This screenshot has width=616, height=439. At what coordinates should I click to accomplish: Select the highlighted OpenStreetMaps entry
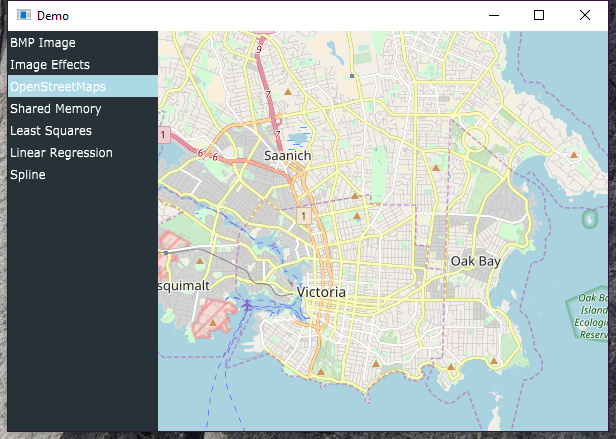pyautogui.click(x=82, y=86)
